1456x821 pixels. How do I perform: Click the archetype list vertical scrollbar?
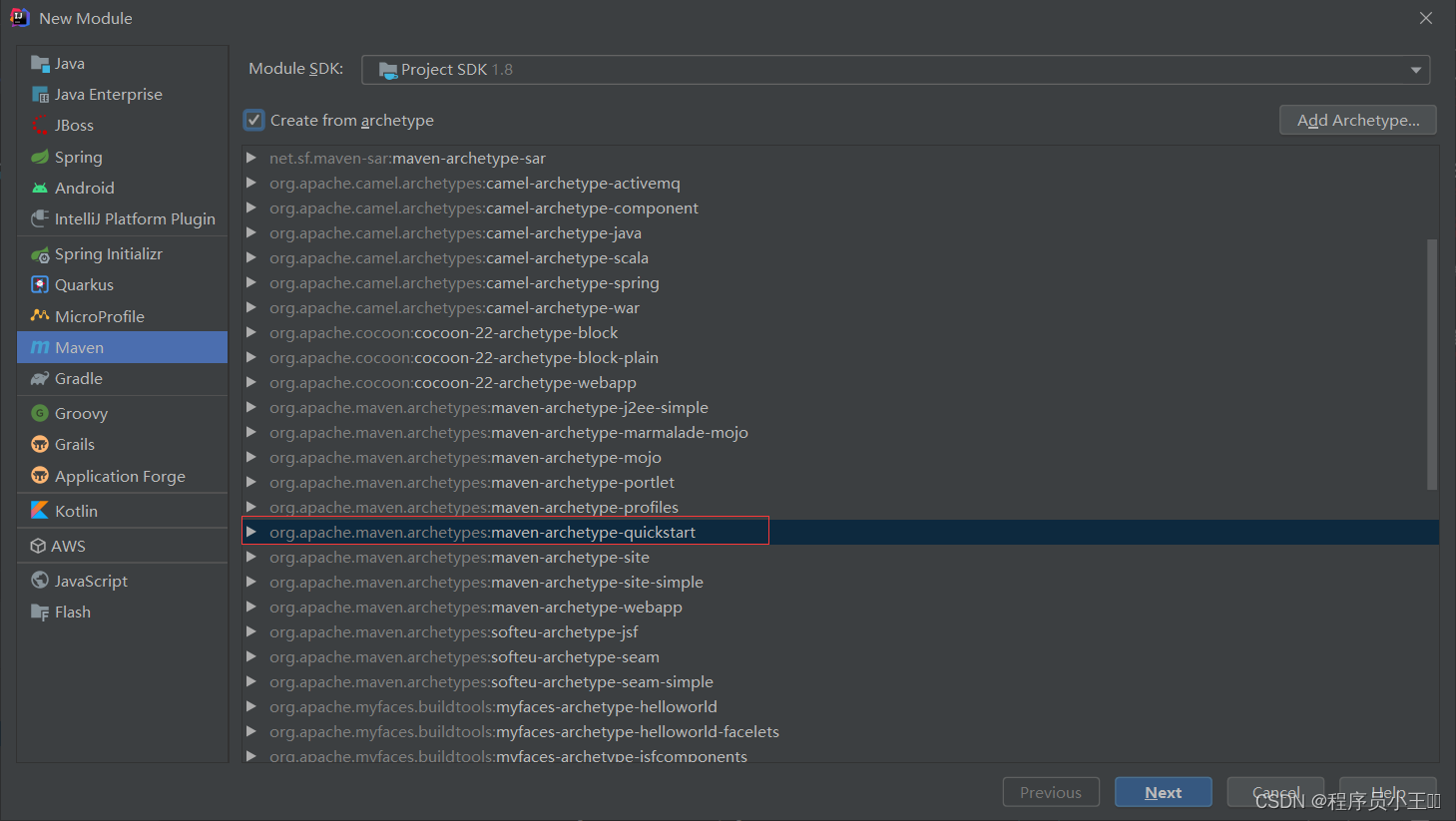tap(1432, 364)
